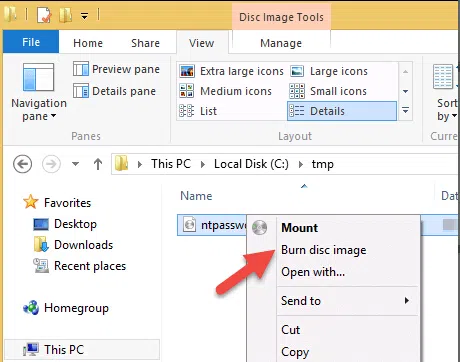Open the Send to submenu
460x362 pixels.
(x=348, y=301)
